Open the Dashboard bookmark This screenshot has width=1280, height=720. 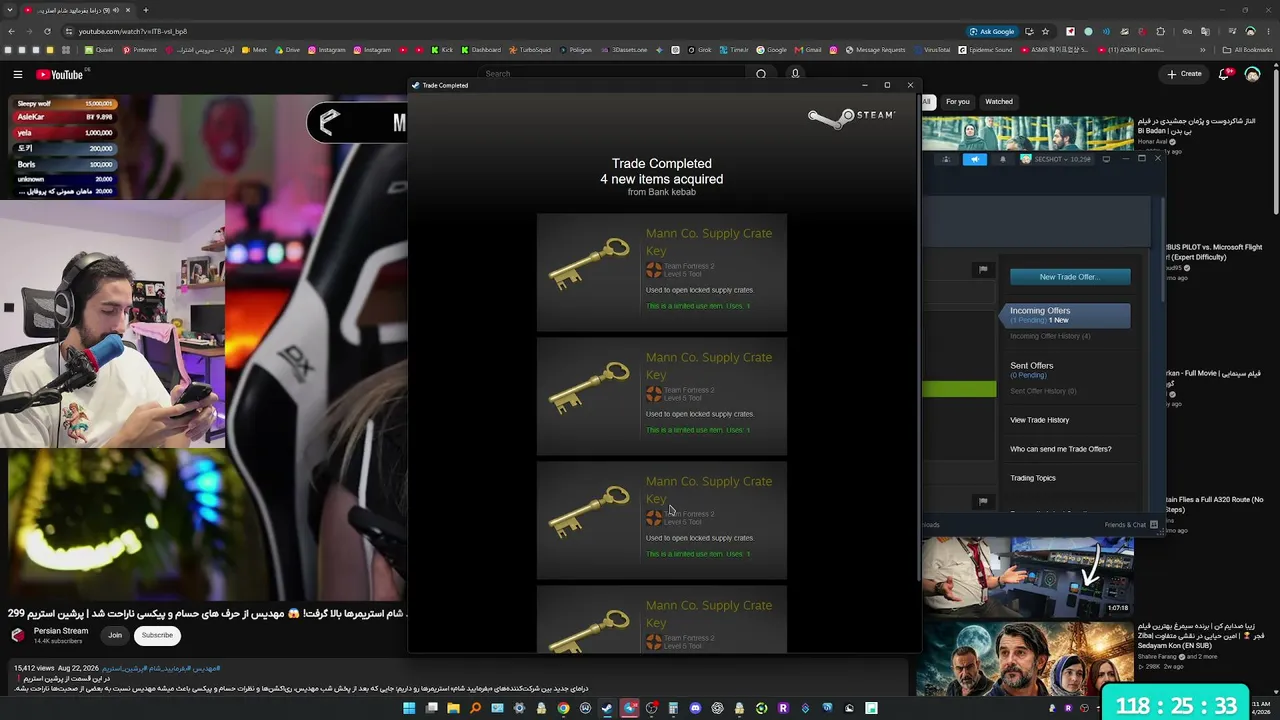point(481,50)
